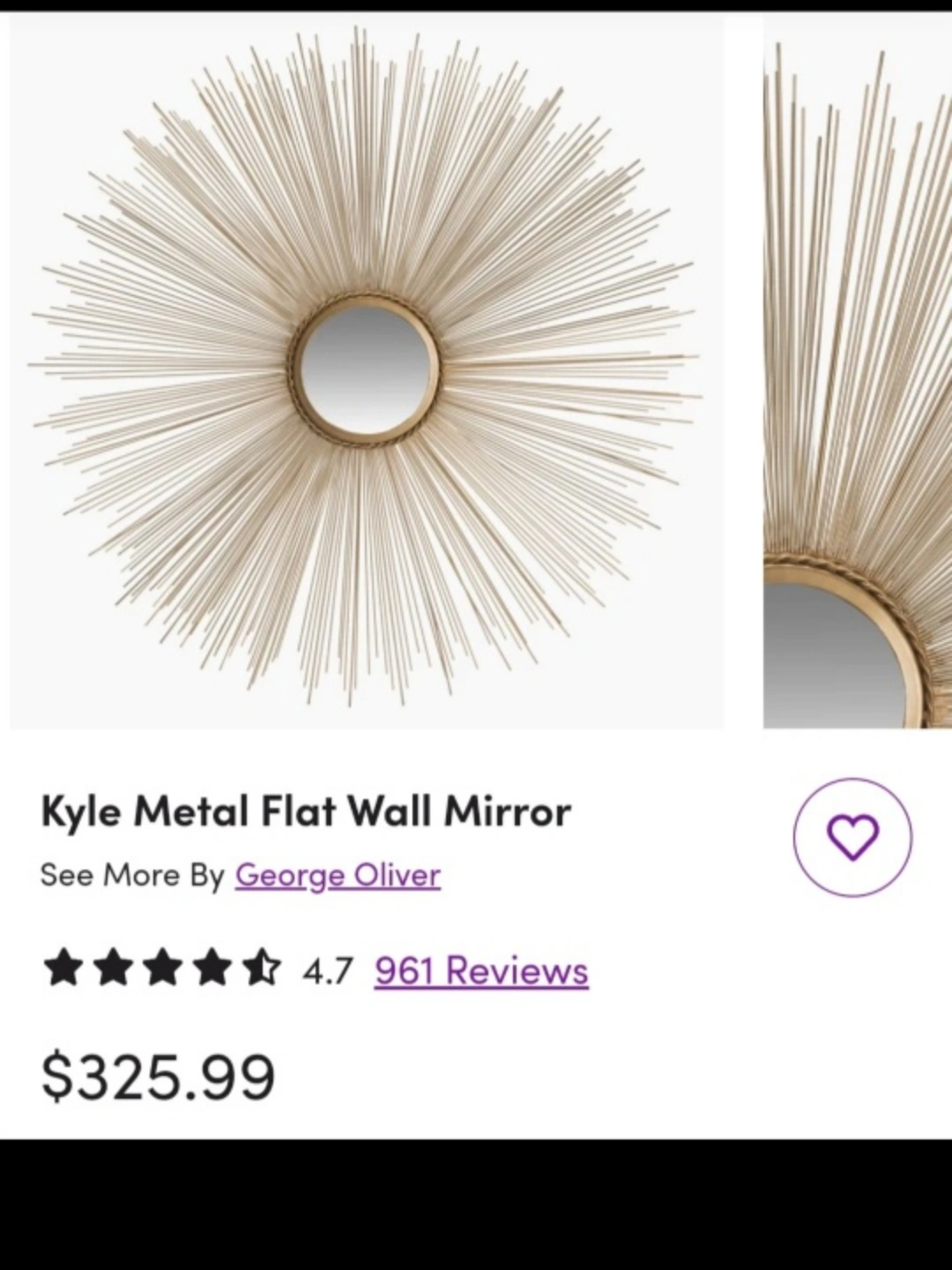This screenshot has width=952, height=1270.
Task: Click the second rating star
Action: click(x=112, y=967)
